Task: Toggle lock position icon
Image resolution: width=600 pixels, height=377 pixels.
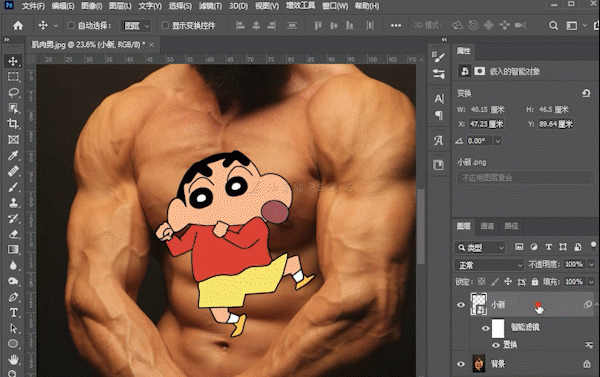Action: [508, 282]
